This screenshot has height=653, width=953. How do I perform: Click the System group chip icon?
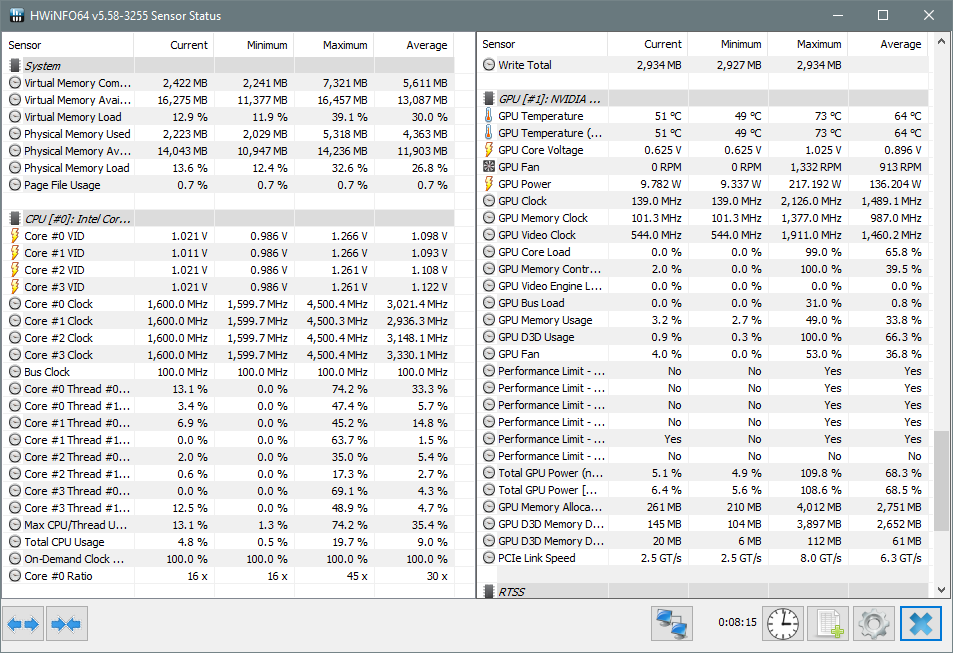click(15, 66)
